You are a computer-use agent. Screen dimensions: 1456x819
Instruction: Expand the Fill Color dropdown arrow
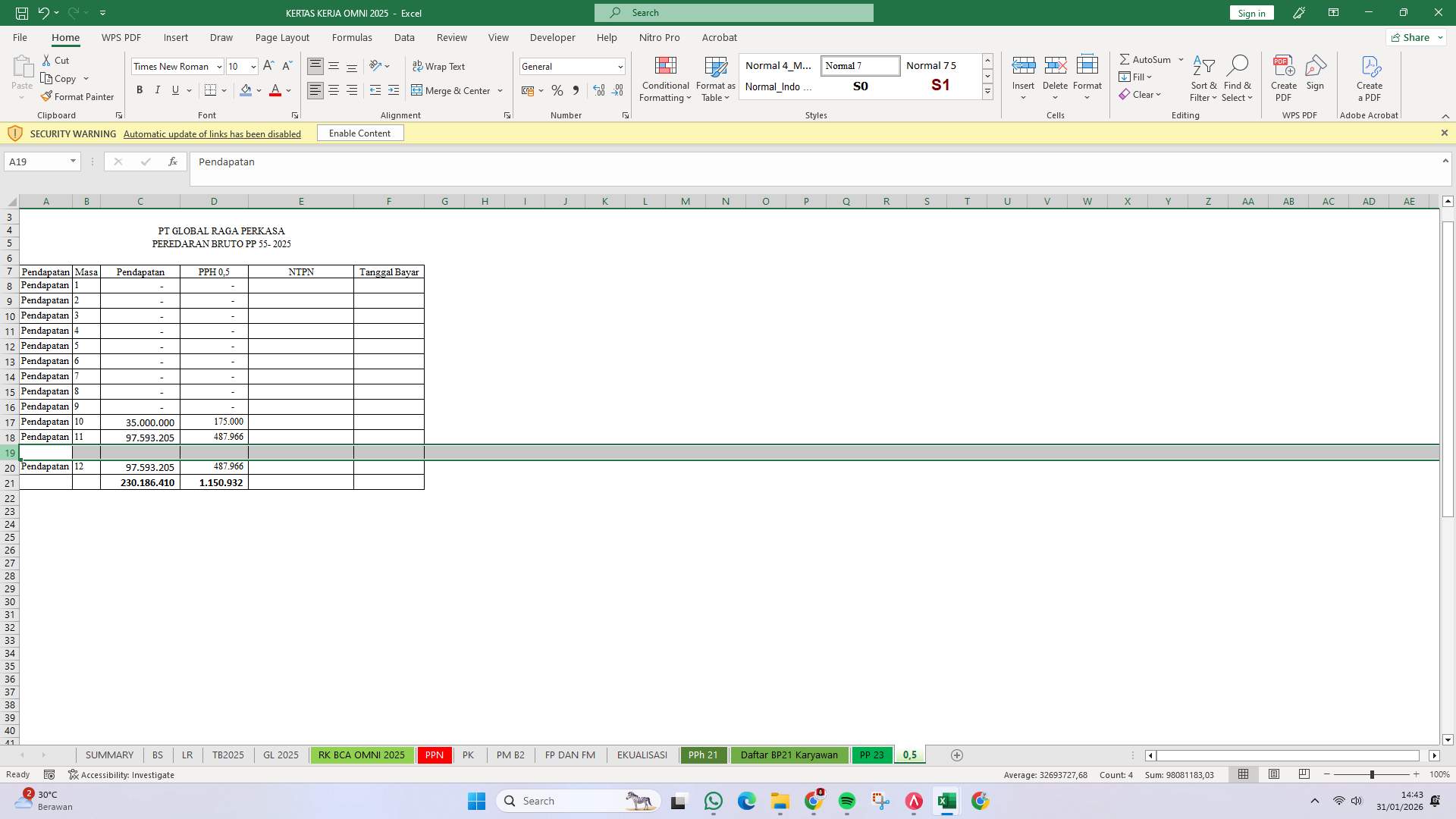259,90
